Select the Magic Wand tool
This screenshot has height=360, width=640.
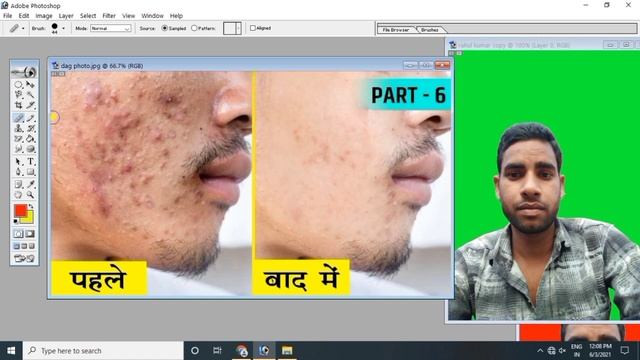31,95
